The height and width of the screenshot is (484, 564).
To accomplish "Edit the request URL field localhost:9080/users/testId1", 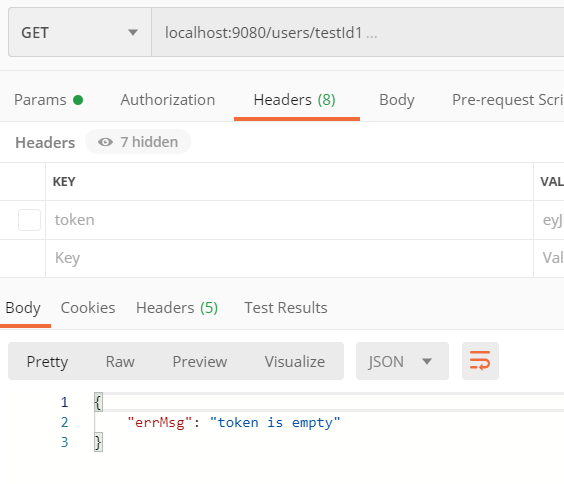I will click(x=358, y=32).
